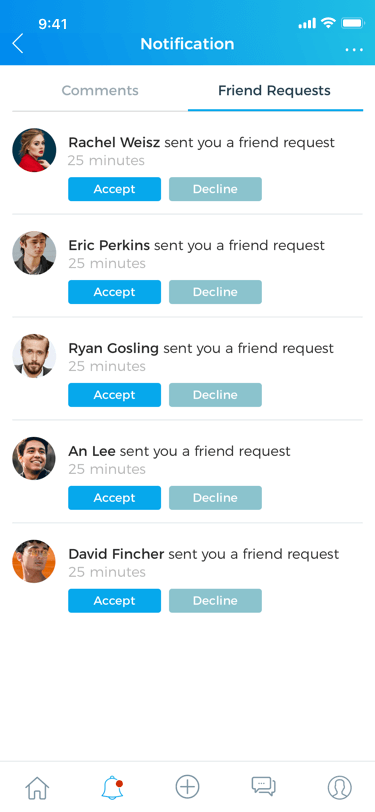
Task: Tap the plus circle create icon
Action: (188, 787)
